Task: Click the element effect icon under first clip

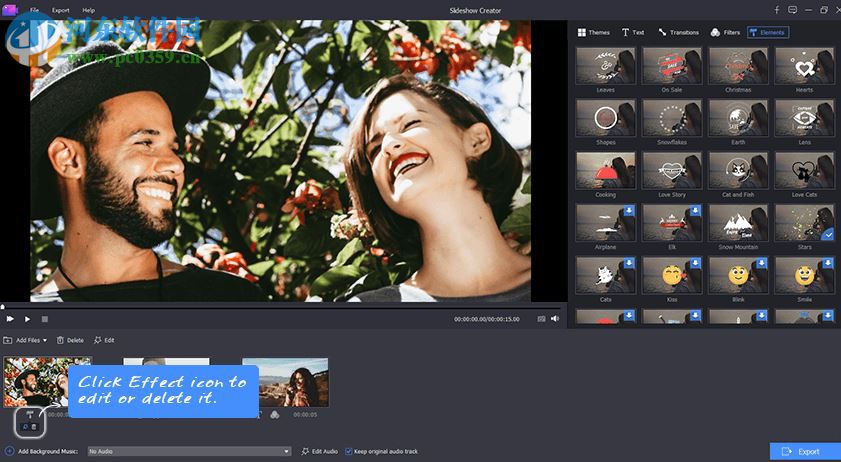Action: pos(30,415)
